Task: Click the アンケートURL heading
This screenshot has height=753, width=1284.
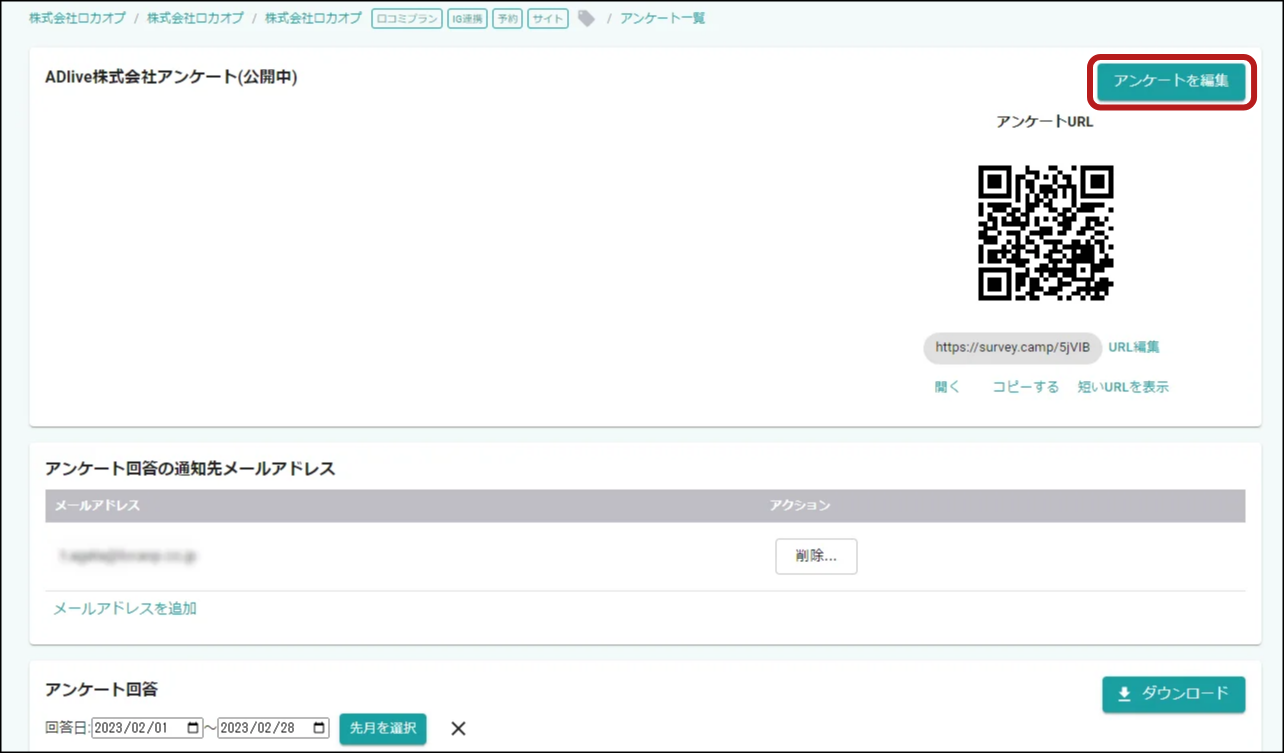Action: [1045, 122]
